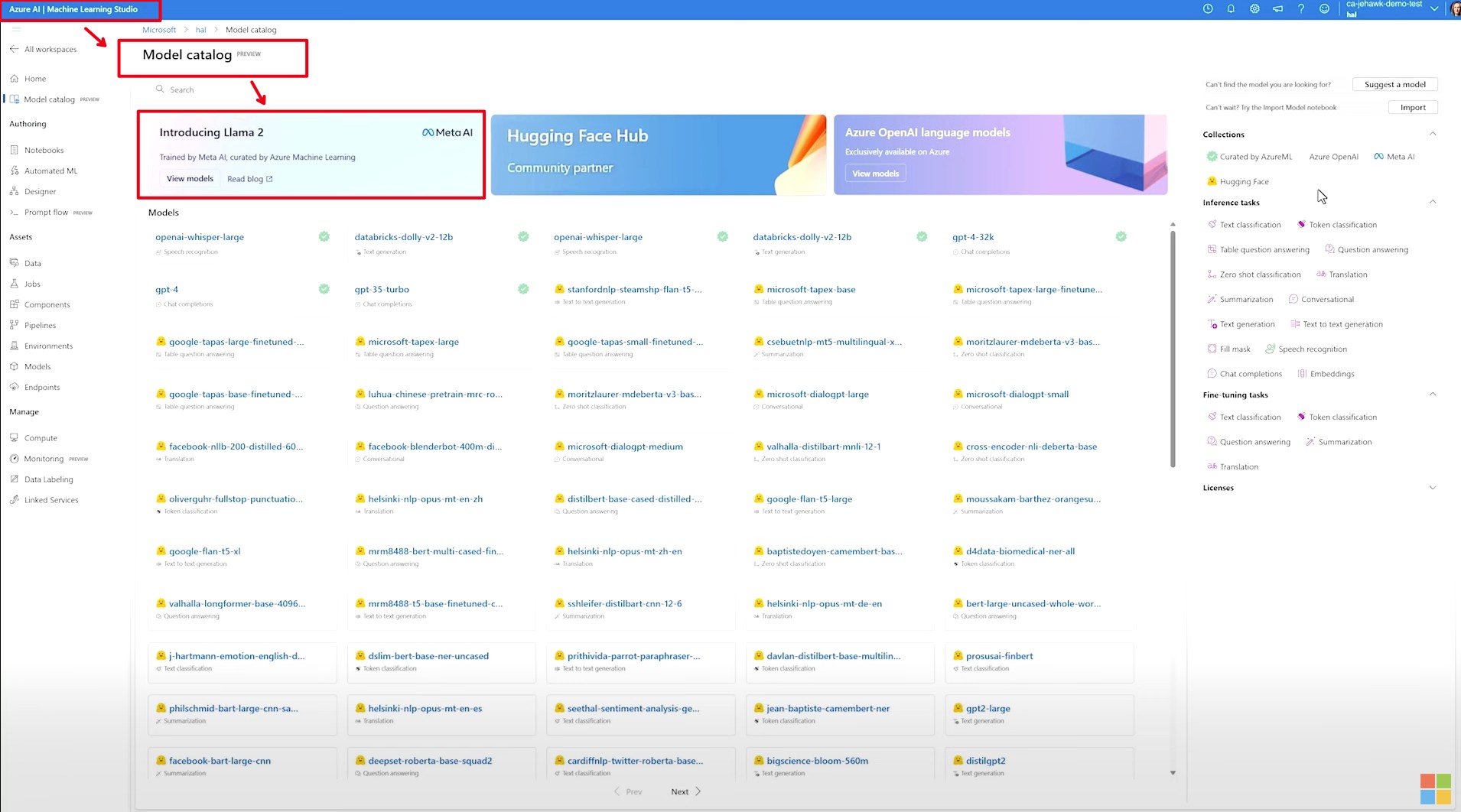Open the prosusai-finbert model card
Screen dimensions: 1461x812
point(1039,662)
